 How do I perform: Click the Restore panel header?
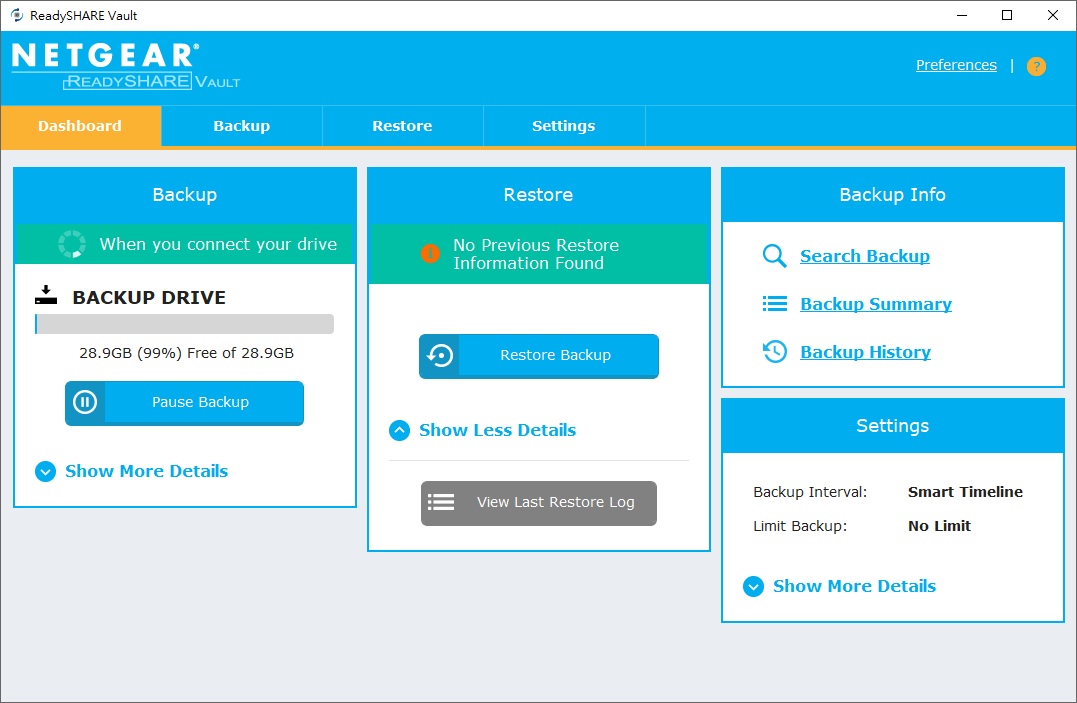coord(538,194)
